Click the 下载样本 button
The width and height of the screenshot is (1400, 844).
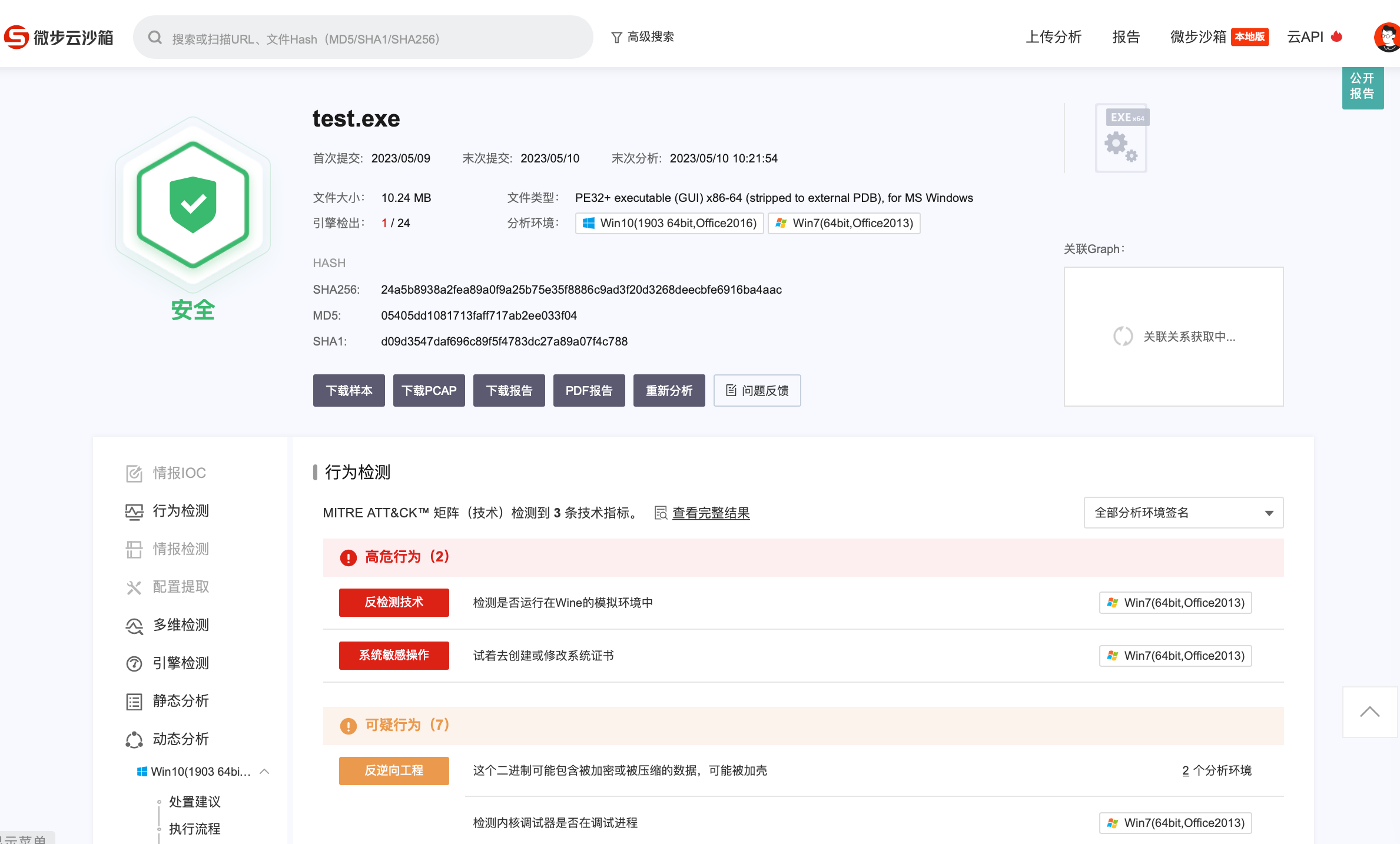(x=349, y=390)
